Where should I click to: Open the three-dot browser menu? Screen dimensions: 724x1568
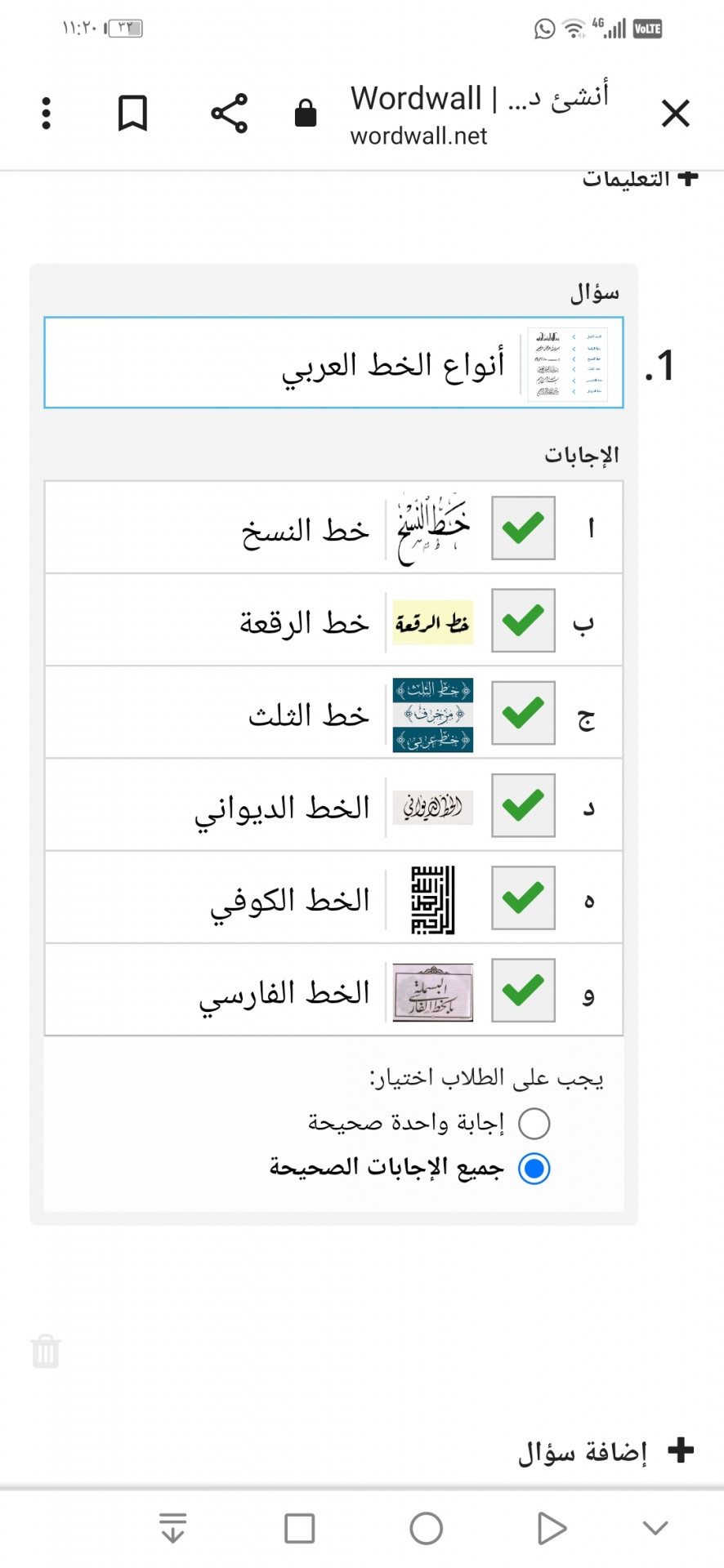pos(47,114)
